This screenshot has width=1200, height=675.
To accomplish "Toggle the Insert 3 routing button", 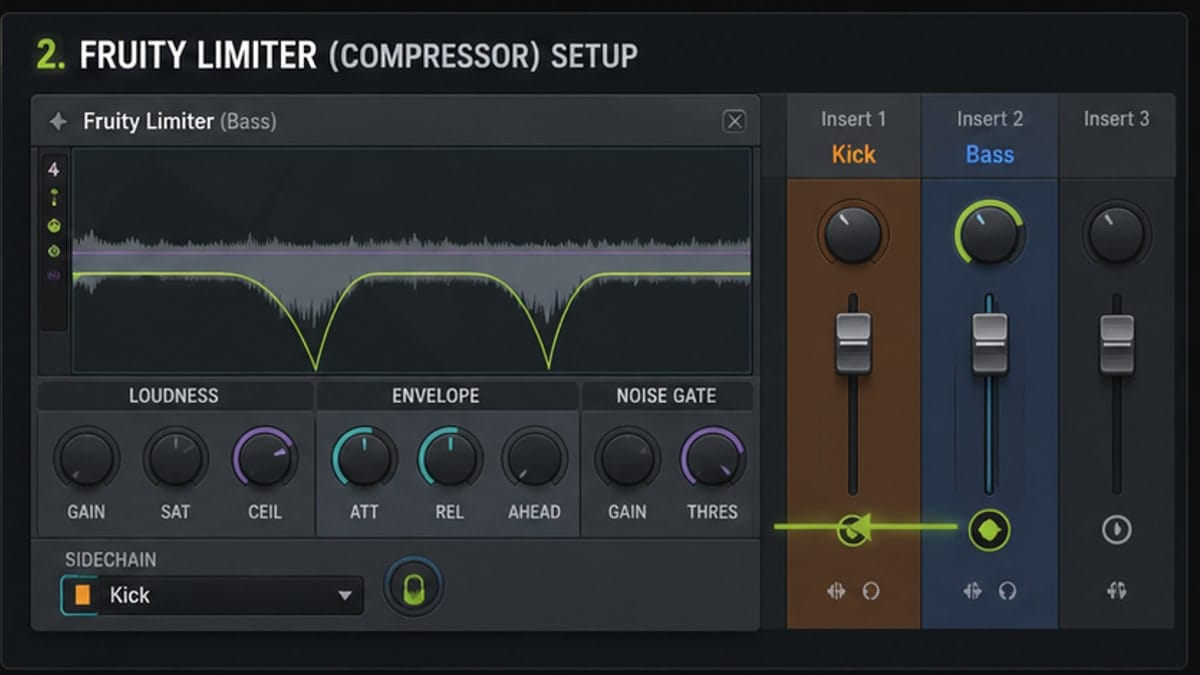I will click(1116, 530).
